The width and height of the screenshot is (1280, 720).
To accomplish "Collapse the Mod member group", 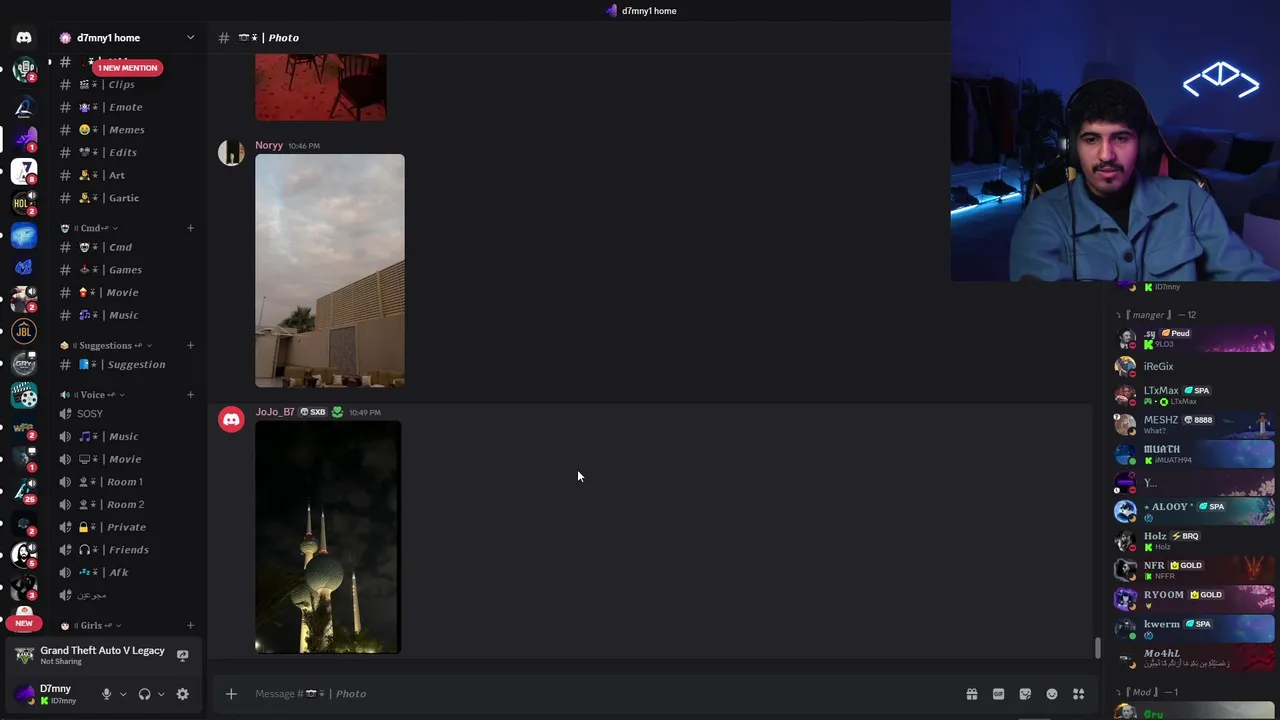I will [1146, 692].
